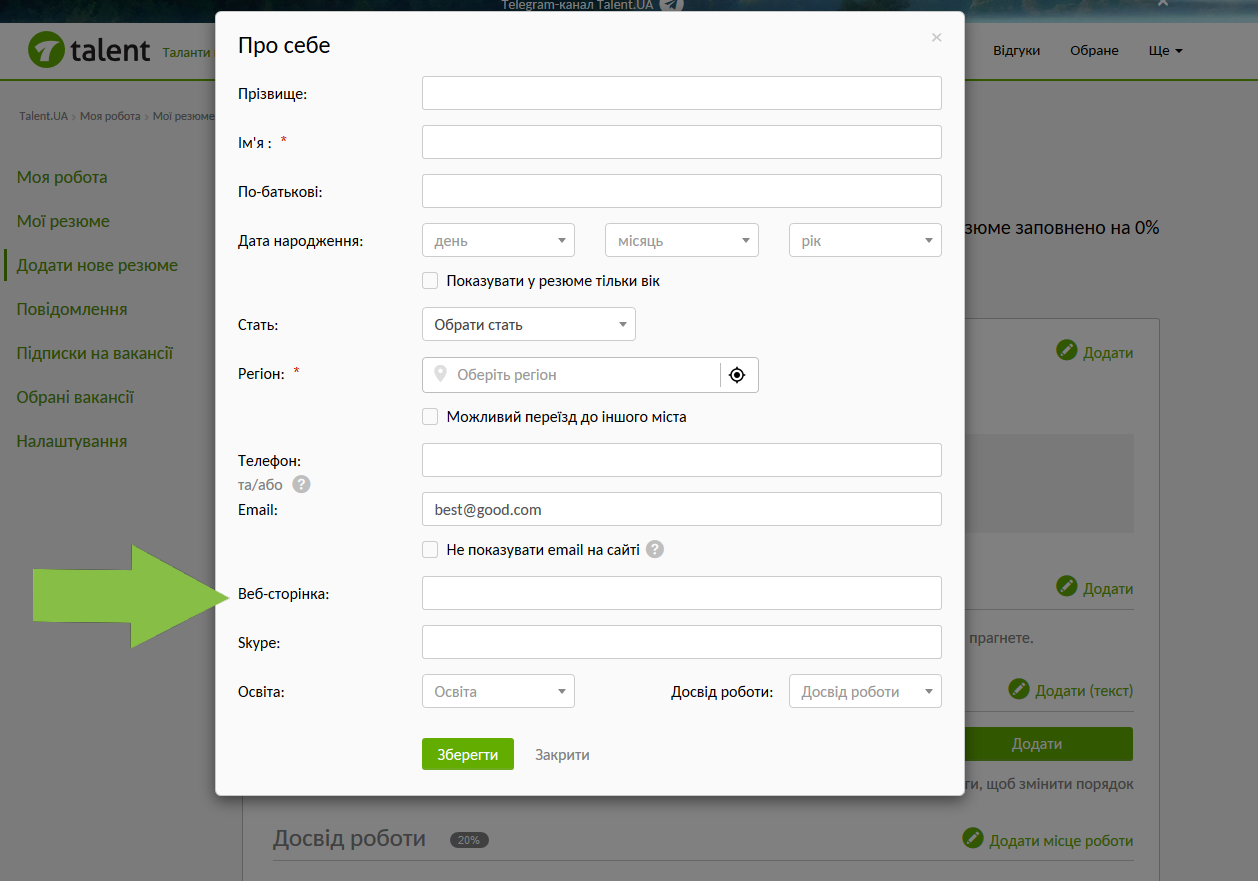1258x881 pixels.
Task: Focus the Телефон input field
Action: pyautogui.click(x=682, y=460)
